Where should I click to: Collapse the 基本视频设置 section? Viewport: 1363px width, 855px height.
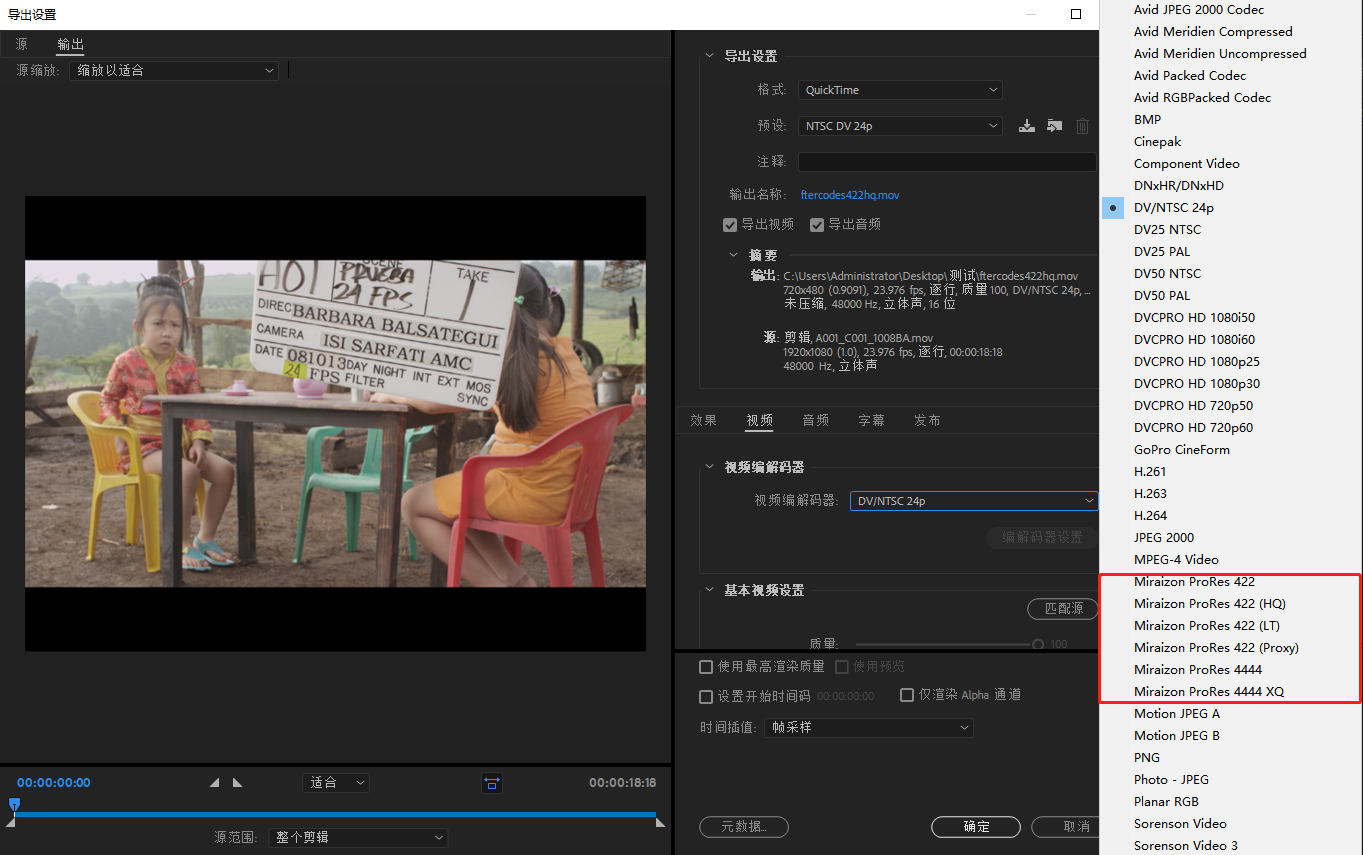pyautogui.click(x=709, y=590)
